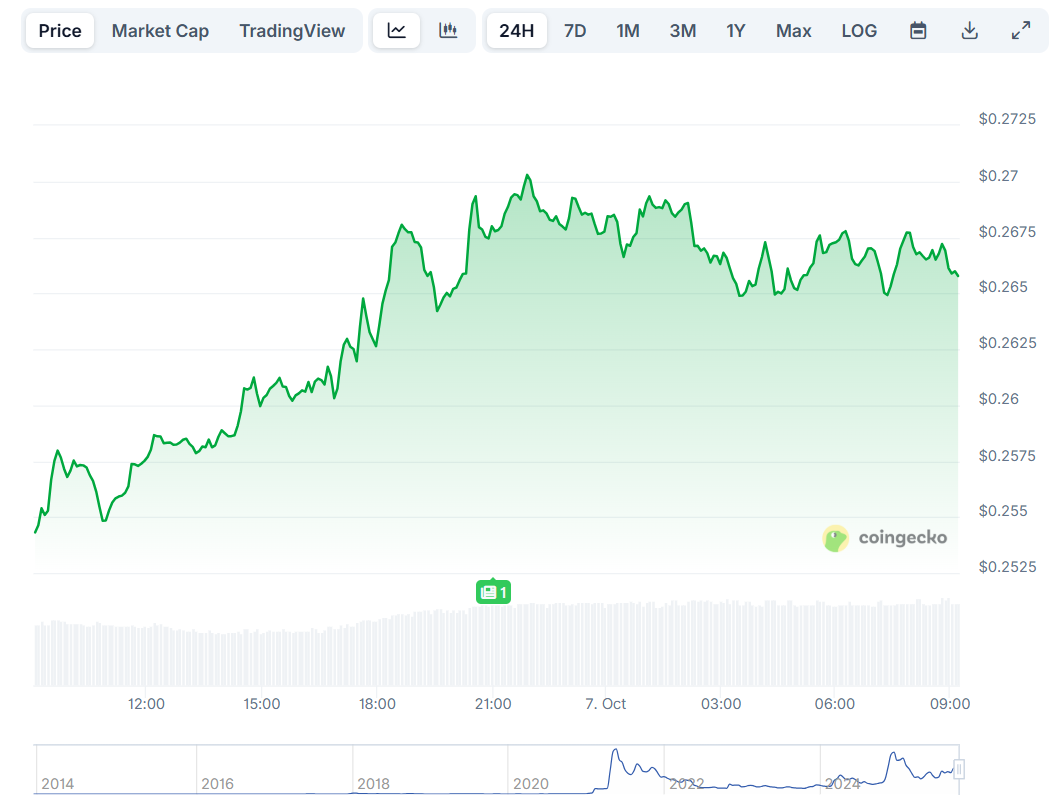
Task: Choose the 1Y time range
Action: tap(736, 31)
